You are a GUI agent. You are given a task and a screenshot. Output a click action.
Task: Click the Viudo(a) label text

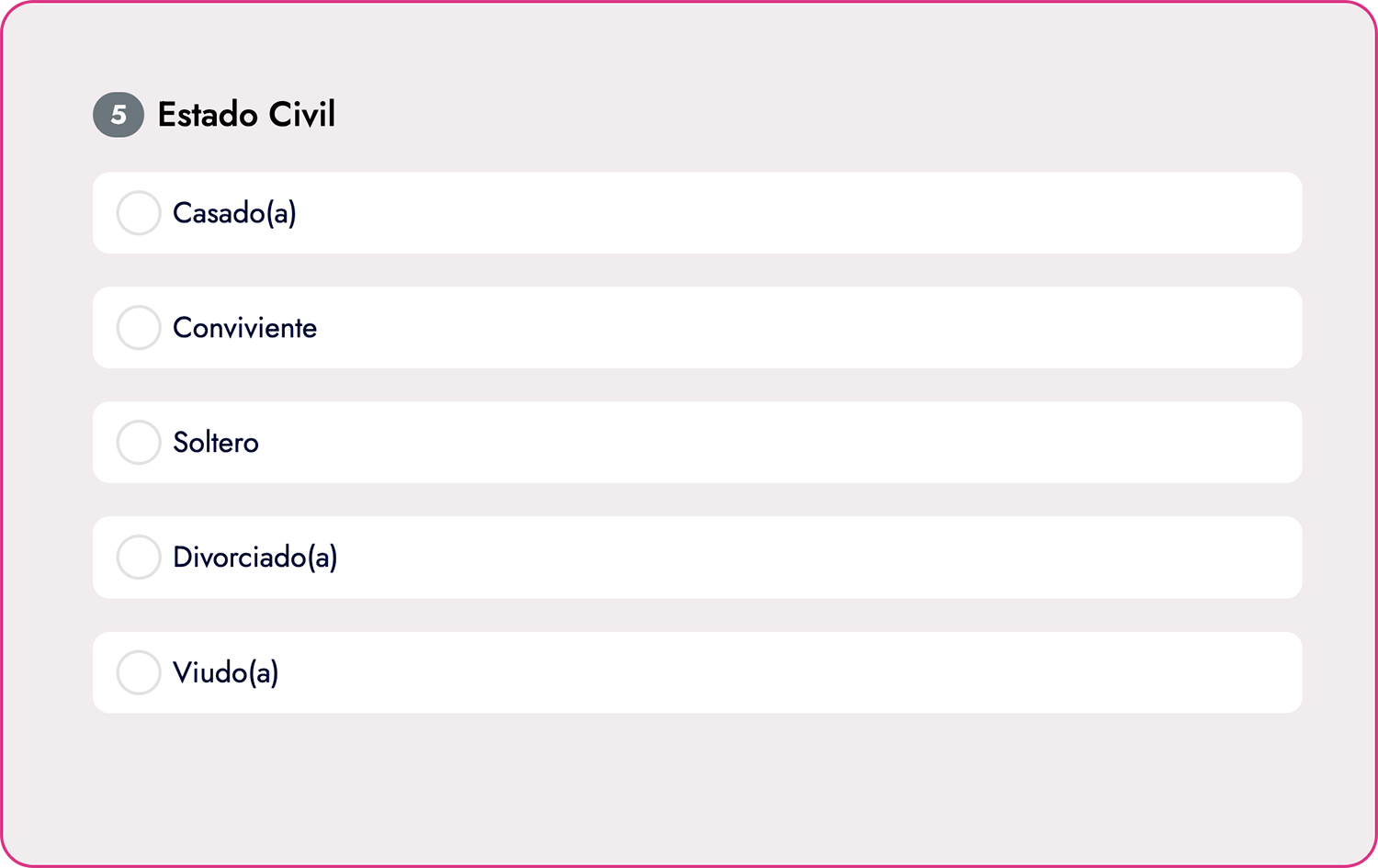pos(225,672)
